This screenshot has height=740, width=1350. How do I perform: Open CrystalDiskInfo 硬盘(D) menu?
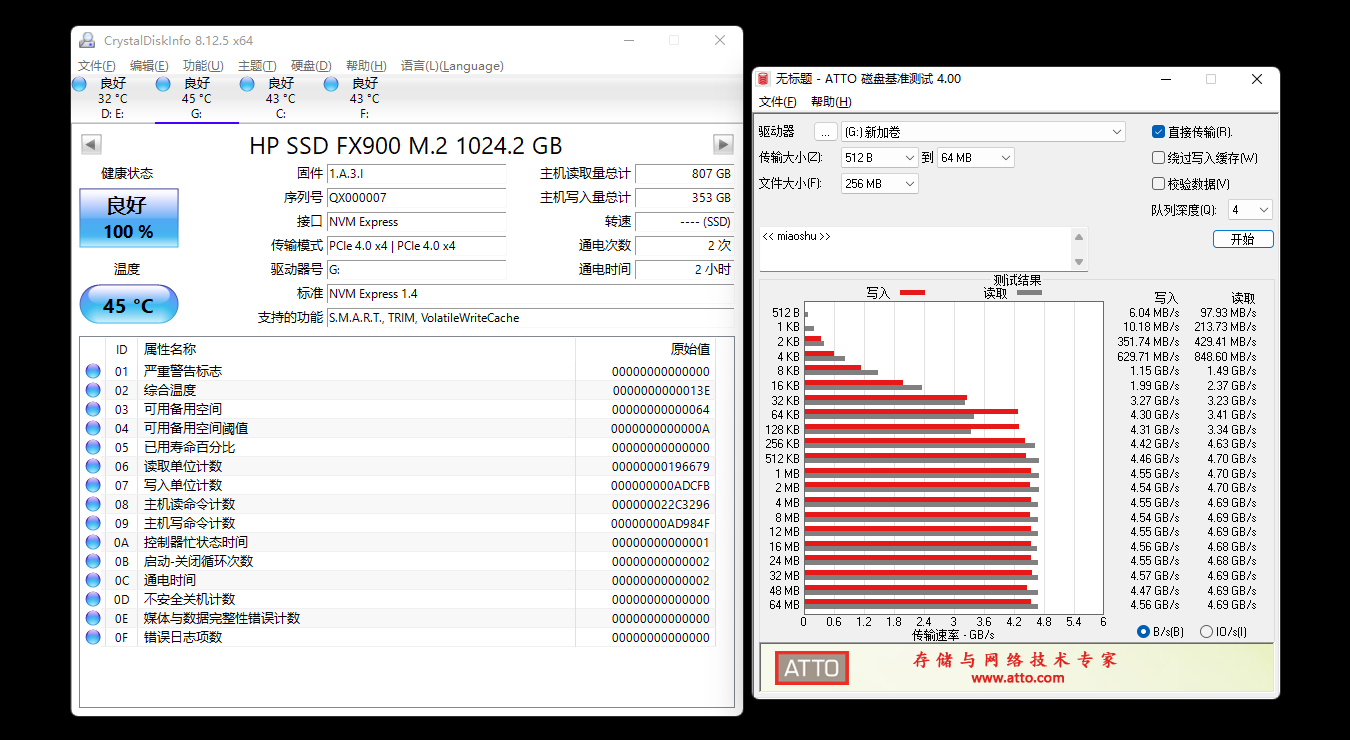311,66
